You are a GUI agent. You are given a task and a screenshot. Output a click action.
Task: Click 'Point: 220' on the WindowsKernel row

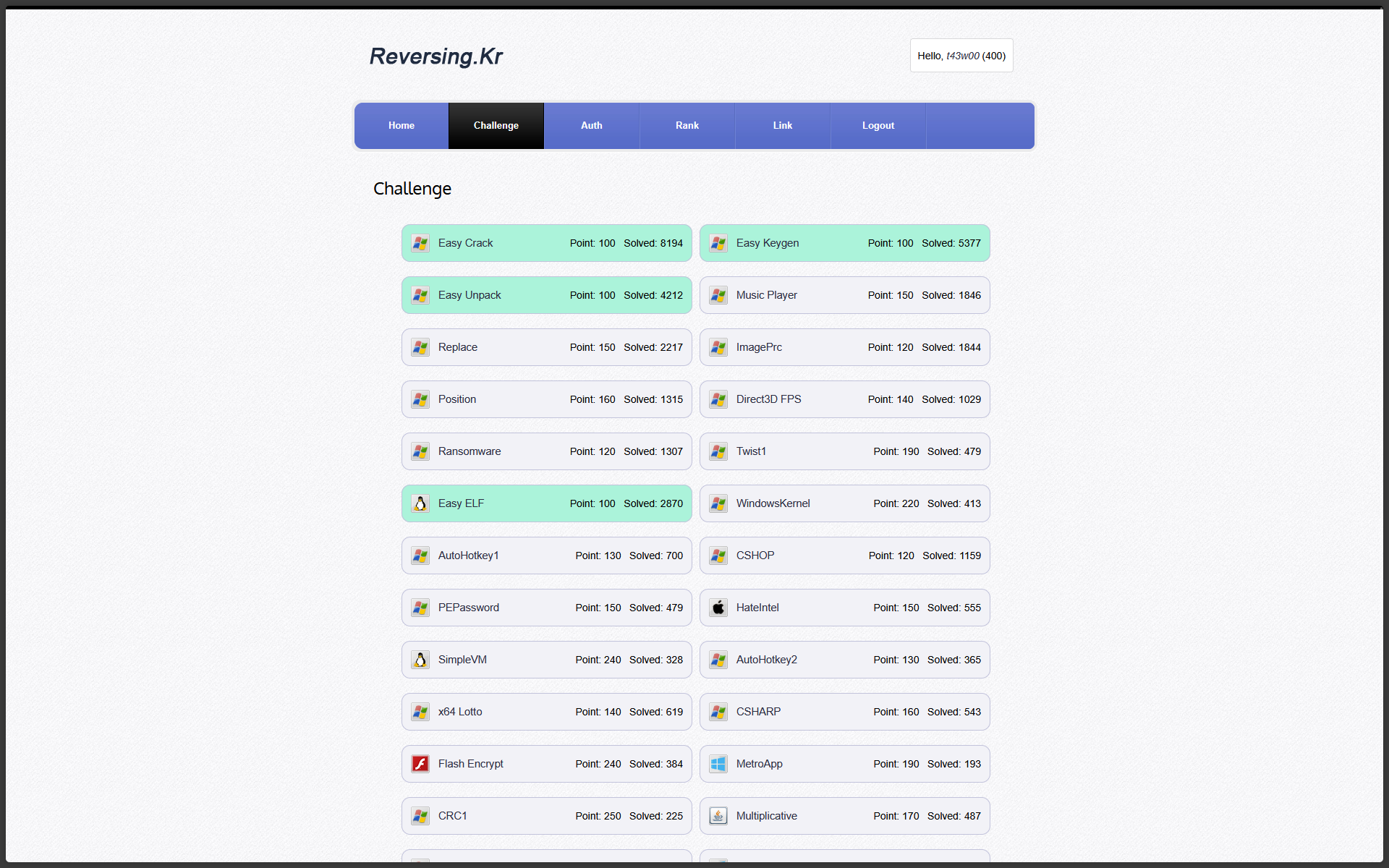click(896, 503)
